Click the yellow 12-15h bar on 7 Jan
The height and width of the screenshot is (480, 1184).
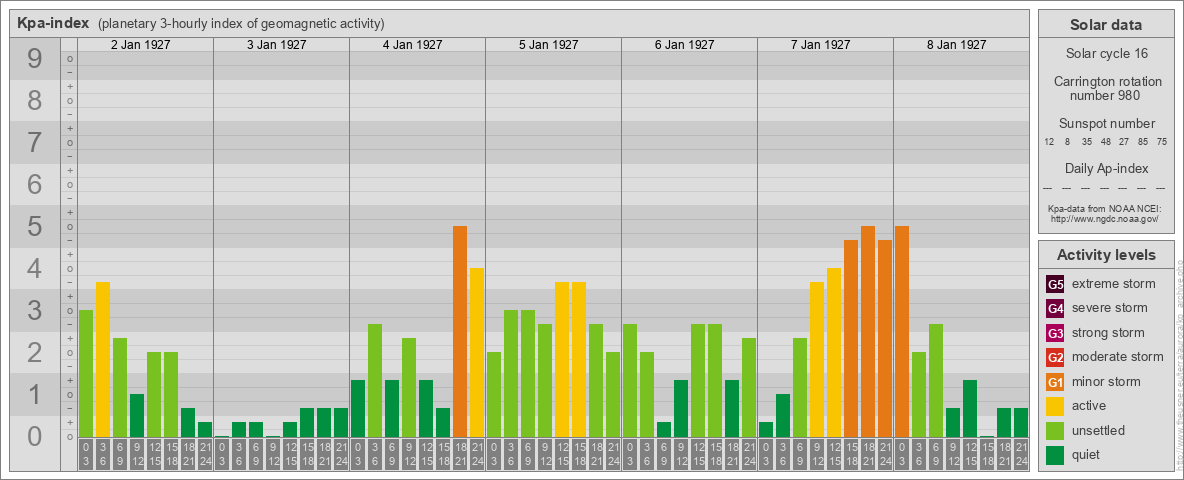[834, 352]
